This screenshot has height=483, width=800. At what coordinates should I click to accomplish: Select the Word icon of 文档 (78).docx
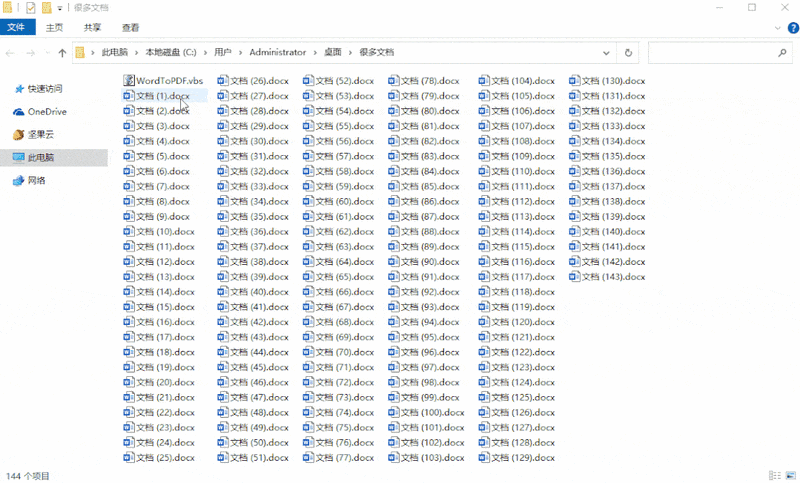pyautogui.click(x=393, y=81)
